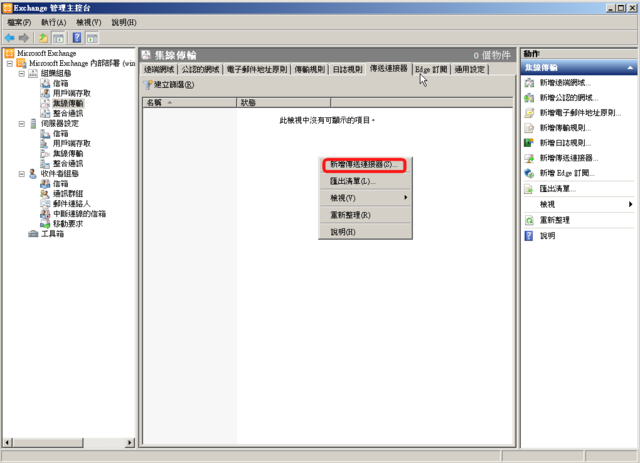Click 新增傳送連接器... in action pane

[569, 158]
